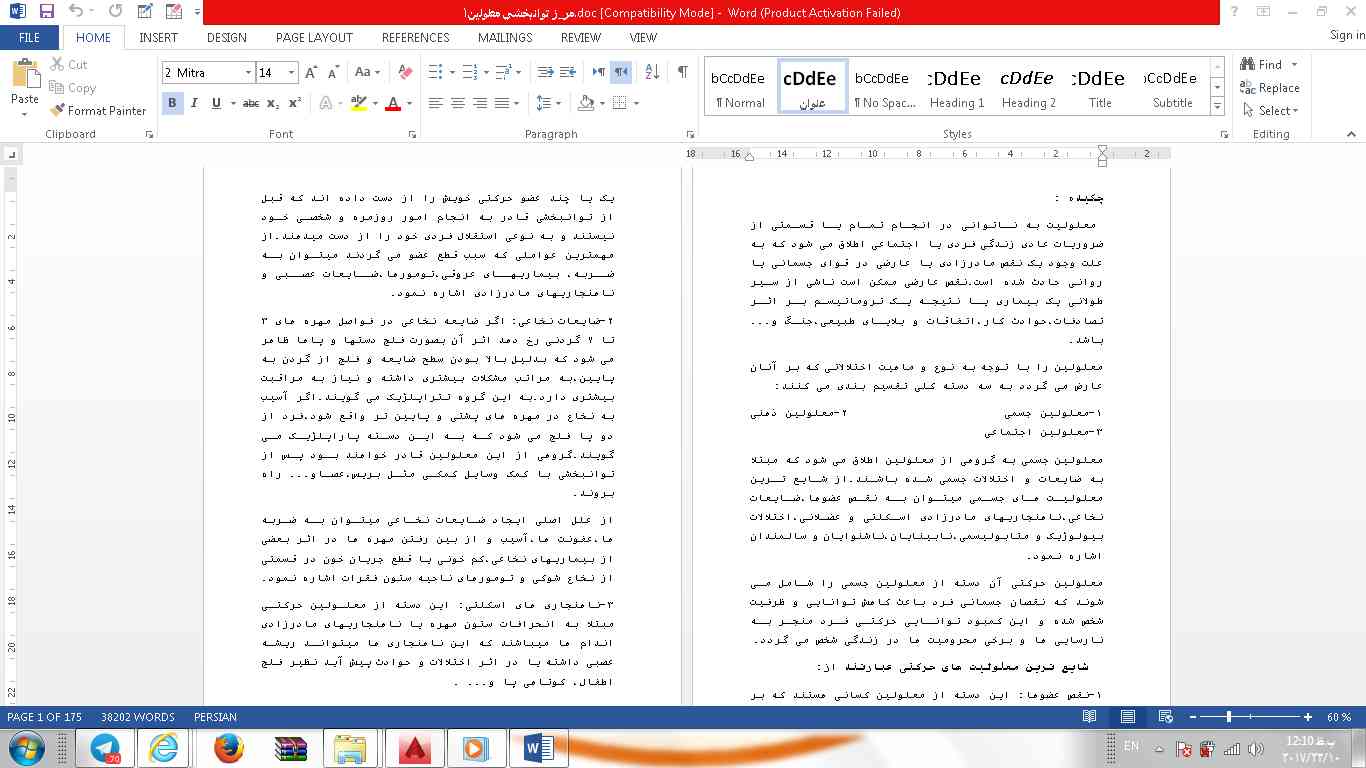Image resolution: width=1366 pixels, height=768 pixels.
Task: Open the font name dropdown showing 2 Mitra
Action: (x=248, y=73)
